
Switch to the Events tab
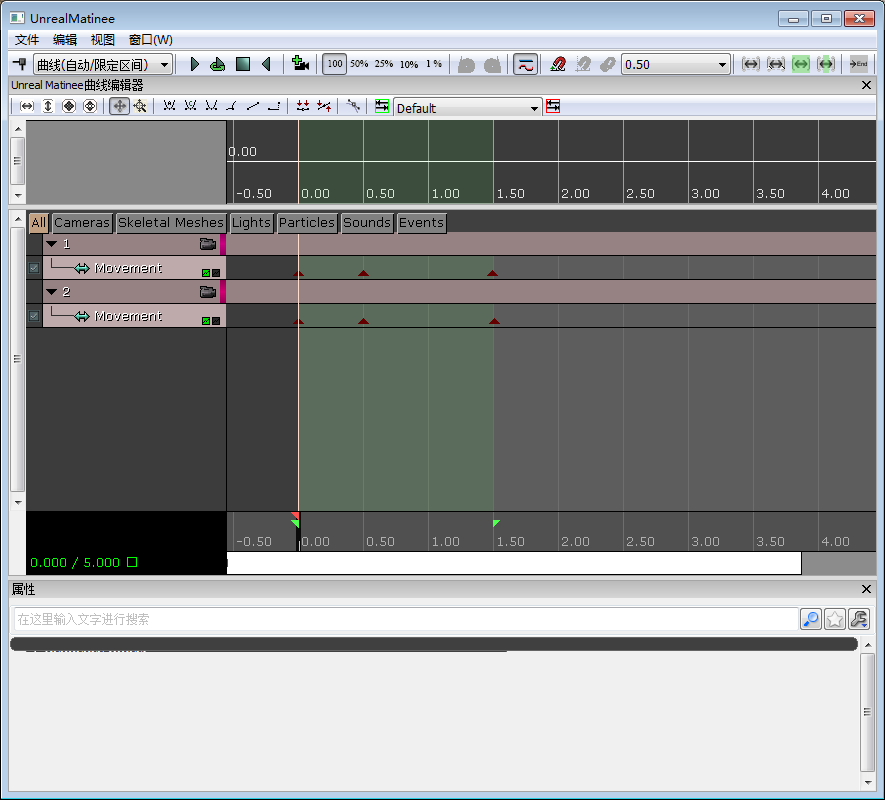[421, 222]
